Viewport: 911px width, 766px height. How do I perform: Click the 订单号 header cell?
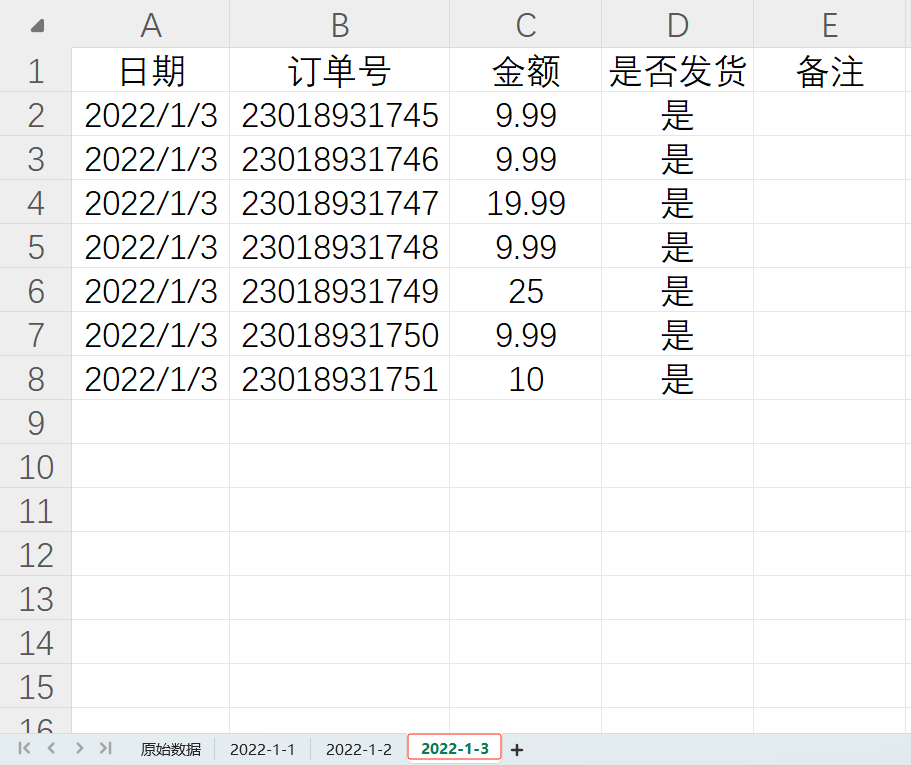click(340, 70)
